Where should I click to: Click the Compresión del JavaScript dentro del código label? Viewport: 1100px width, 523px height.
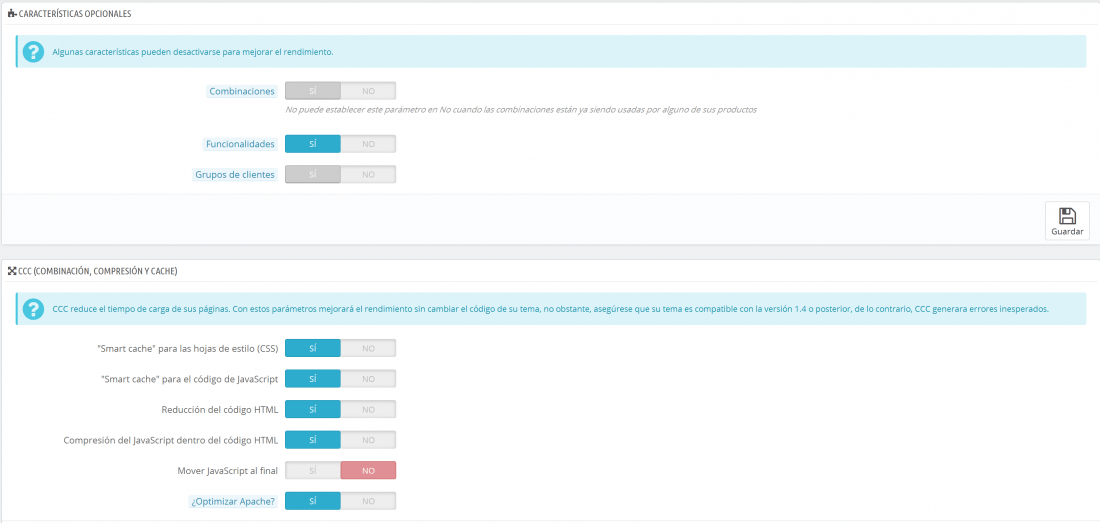tap(170, 440)
